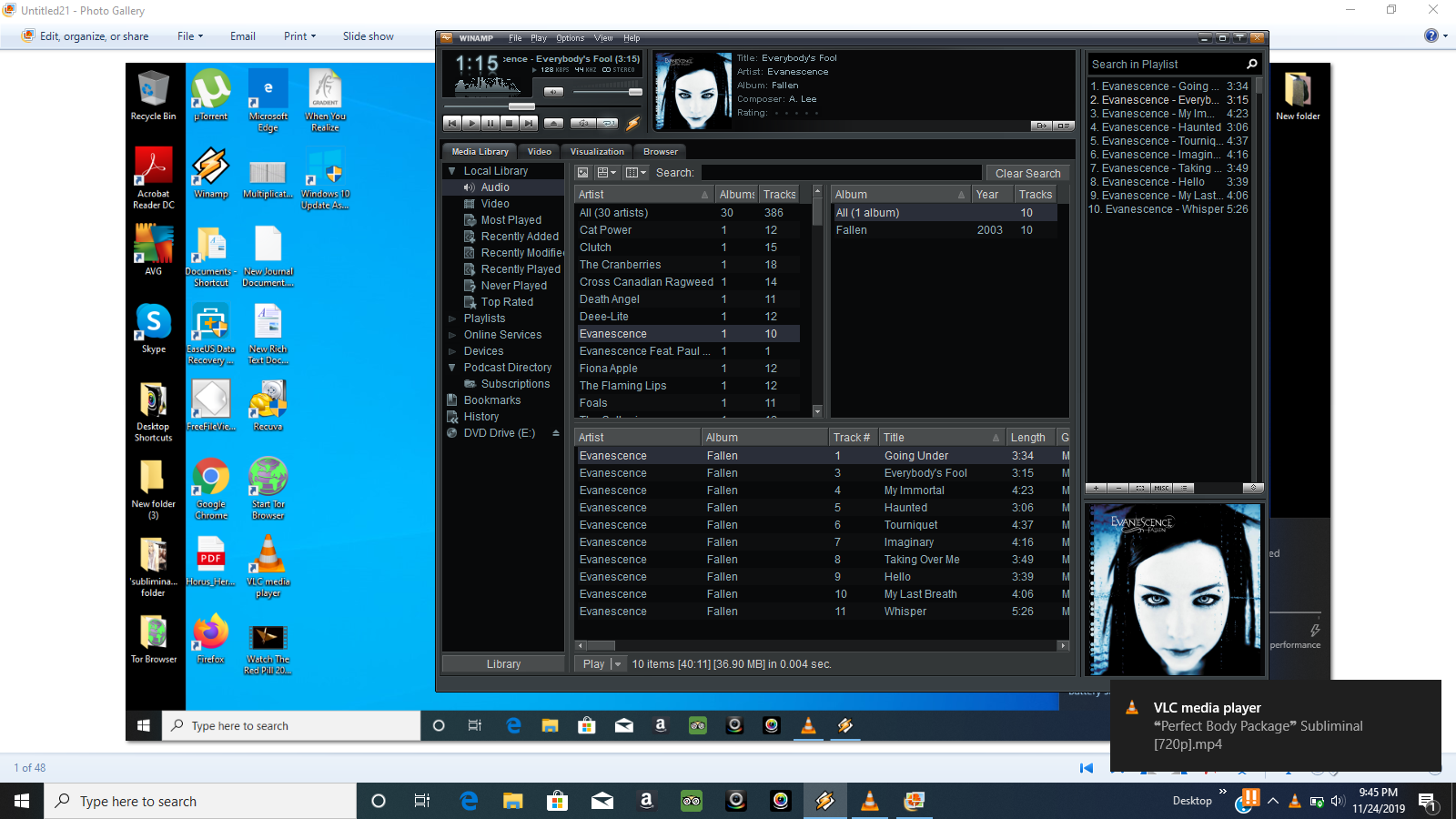The height and width of the screenshot is (819, 1456).
Task: Open Winamp Help menu
Action: 632,38
